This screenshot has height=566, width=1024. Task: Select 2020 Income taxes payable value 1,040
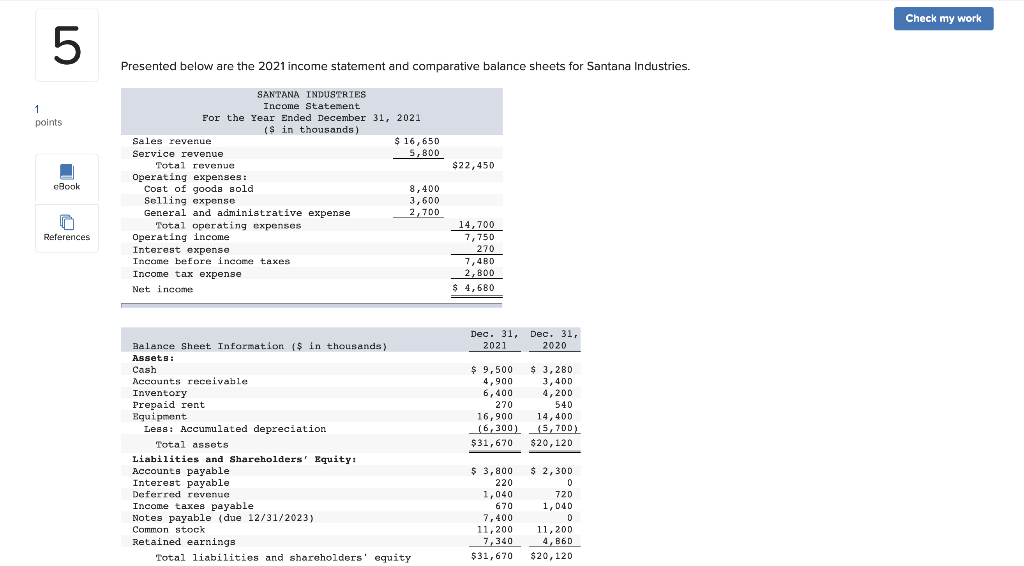tap(558, 506)
